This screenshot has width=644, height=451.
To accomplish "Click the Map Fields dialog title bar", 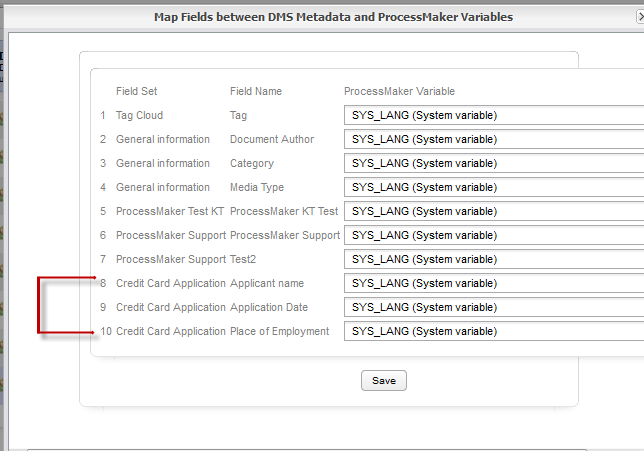I will (x=333, y=17).
